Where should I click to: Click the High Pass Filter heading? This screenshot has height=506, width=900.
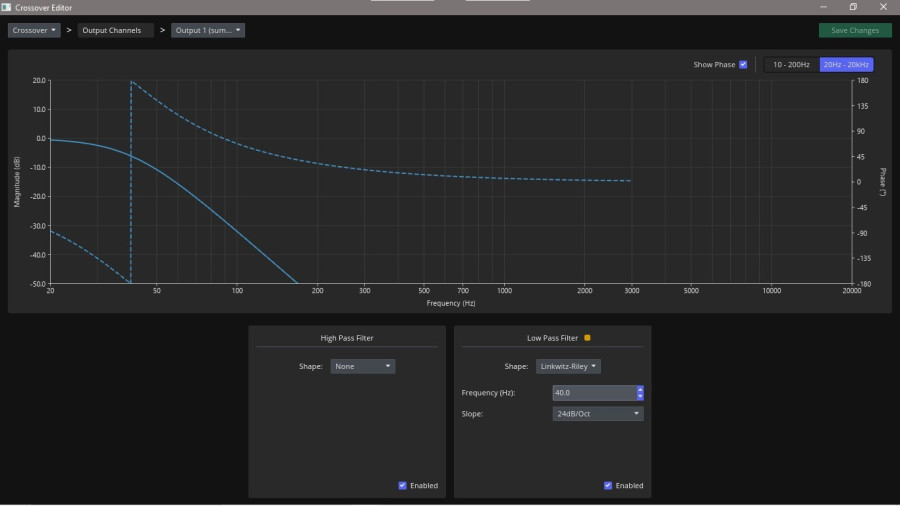pos(347,338)
